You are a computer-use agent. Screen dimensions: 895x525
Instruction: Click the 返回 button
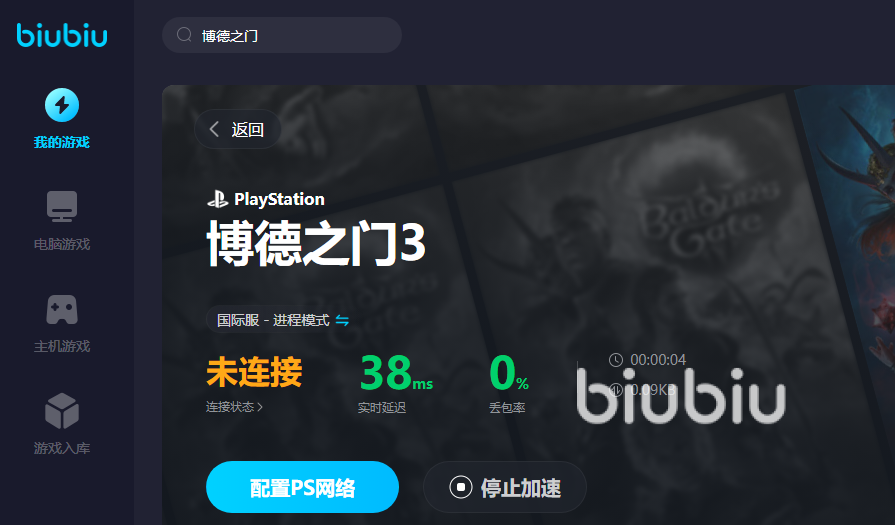point(237,129)
